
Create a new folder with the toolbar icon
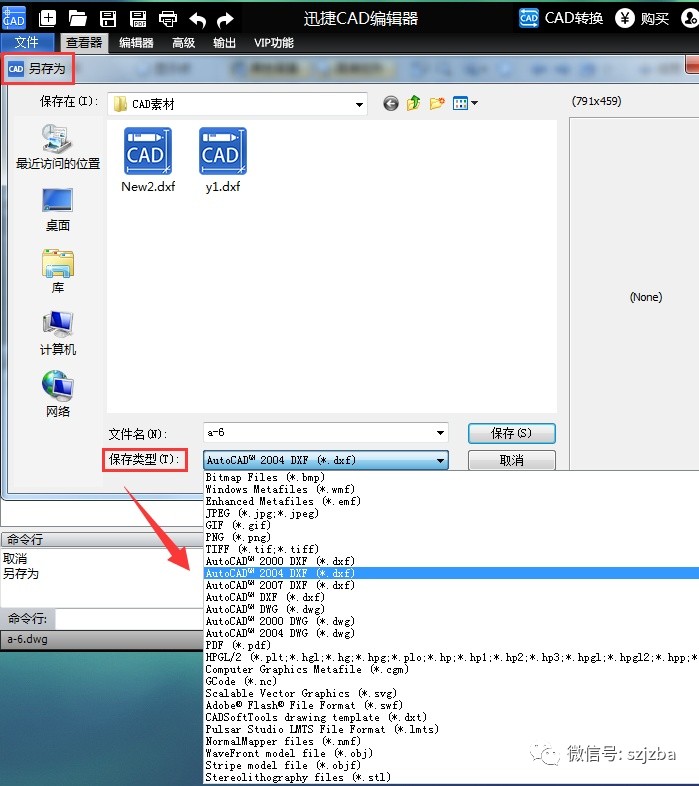[437, 103]
